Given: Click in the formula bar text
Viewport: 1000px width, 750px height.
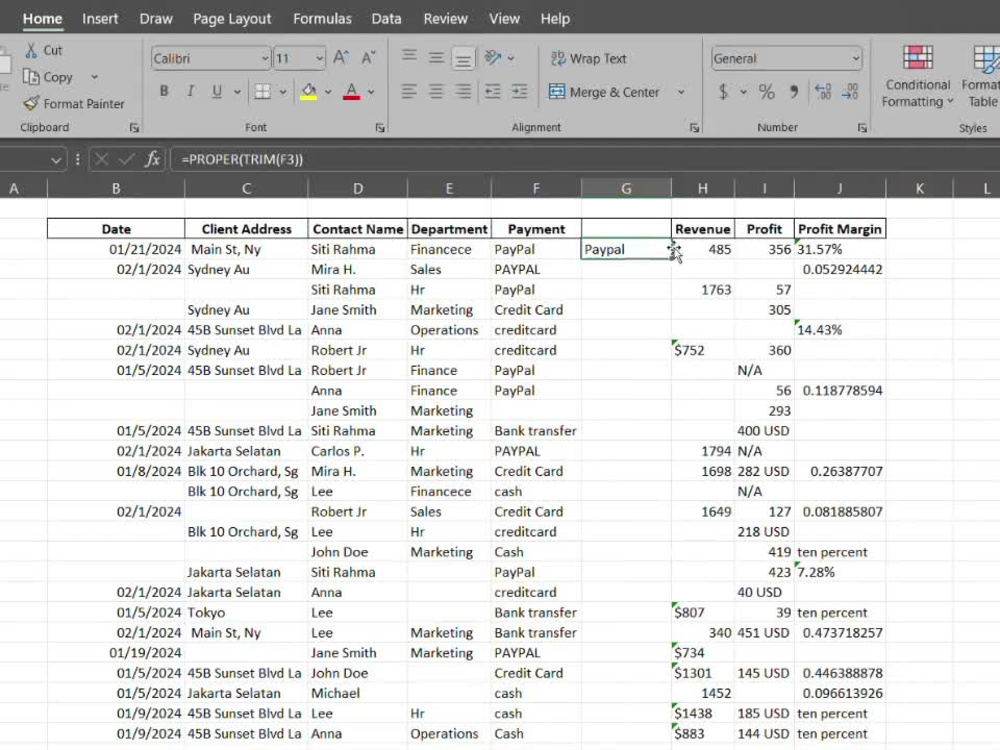Looking at the screenshot, I should (x=242, y=159).
